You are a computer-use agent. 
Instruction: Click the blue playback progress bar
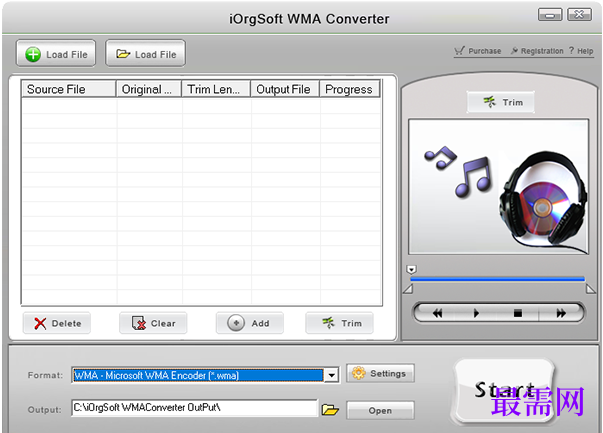(498, 279)
